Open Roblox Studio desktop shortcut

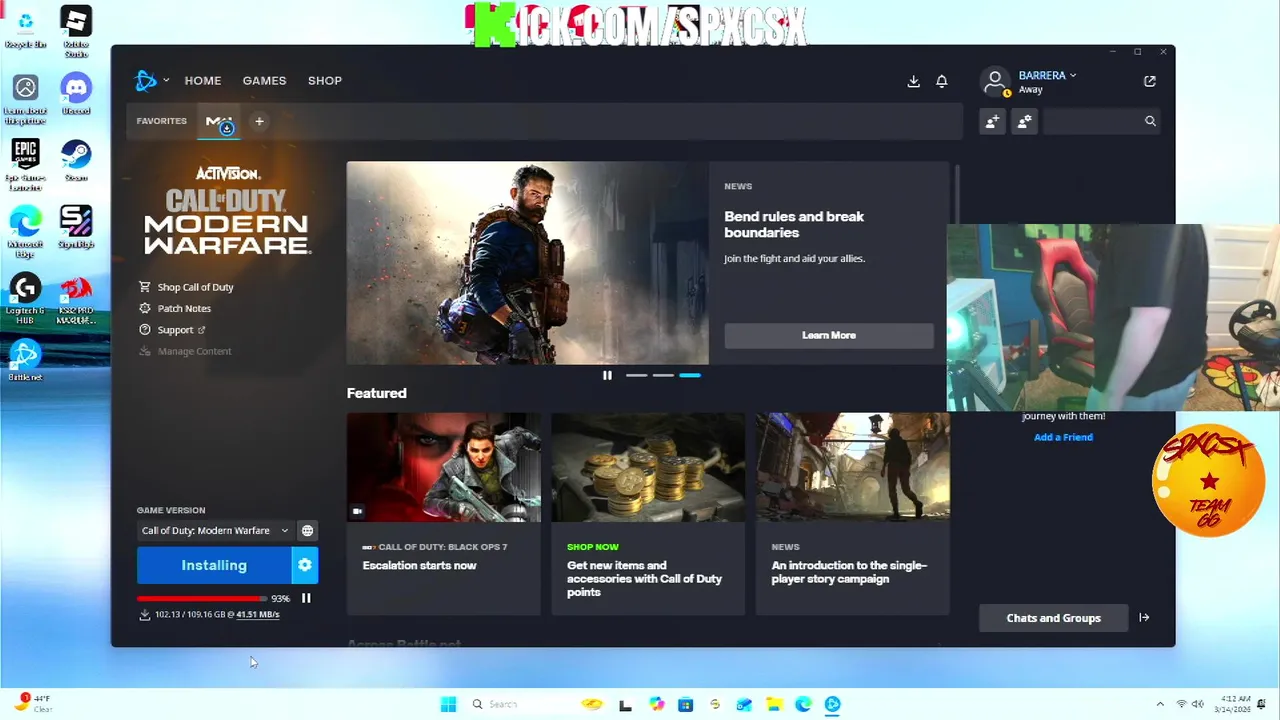(76, 30)
